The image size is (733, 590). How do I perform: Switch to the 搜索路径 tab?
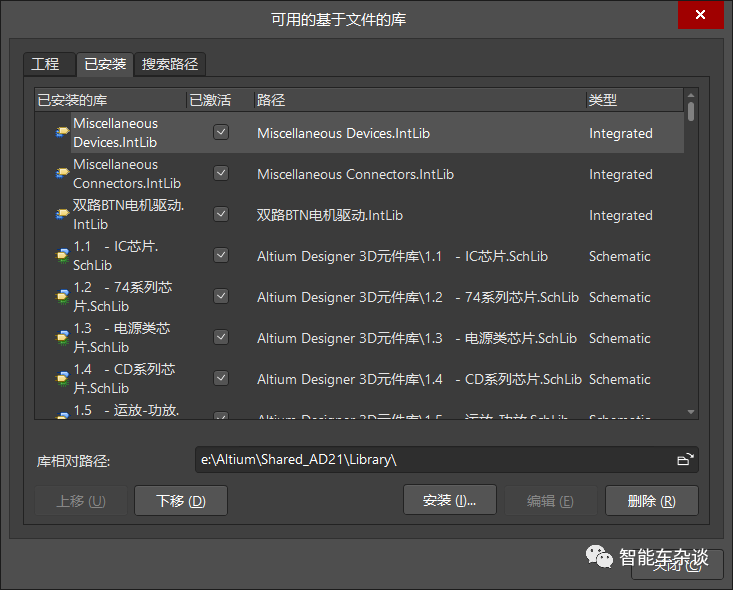pos(170,64)
